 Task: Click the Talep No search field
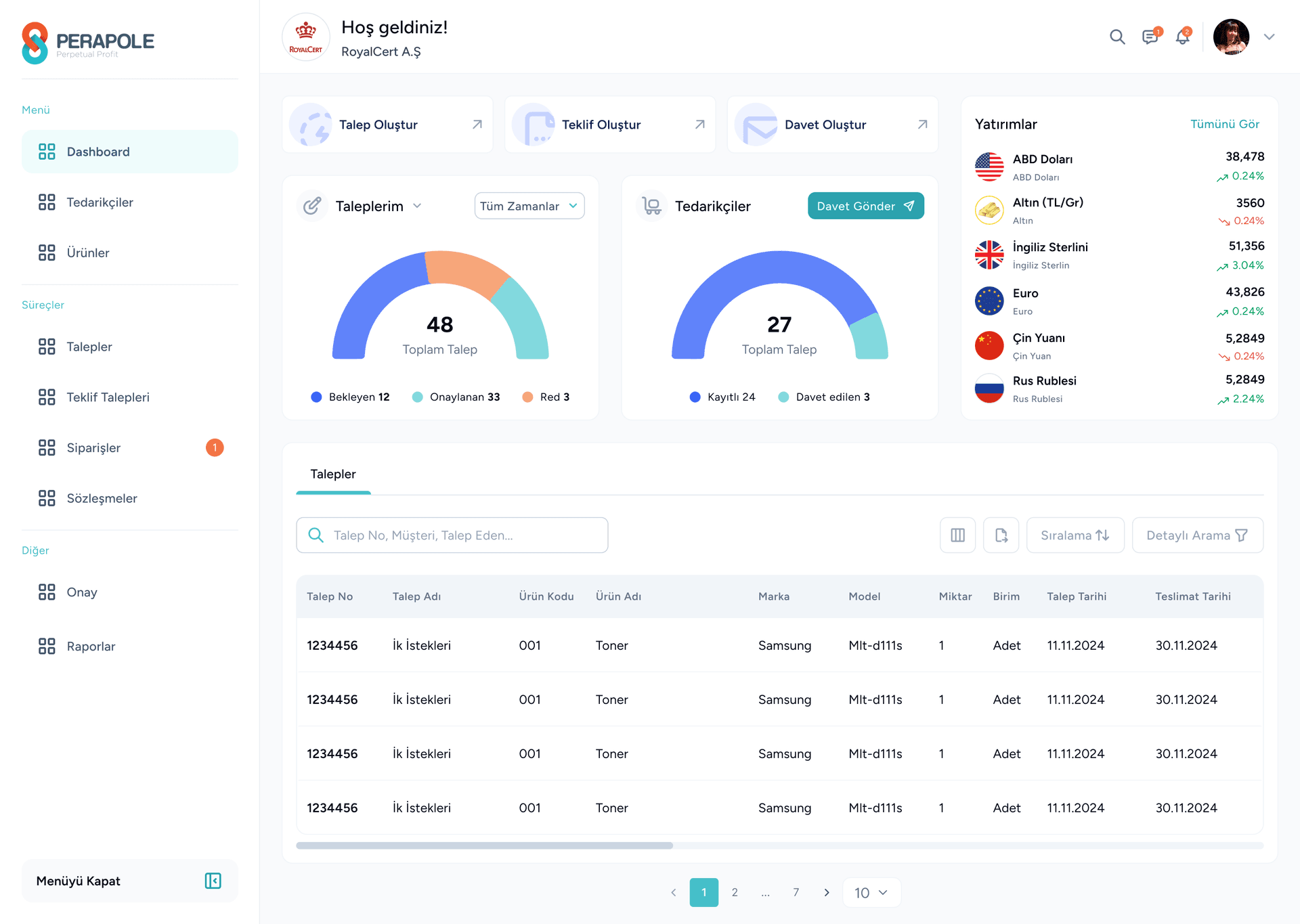452,535
